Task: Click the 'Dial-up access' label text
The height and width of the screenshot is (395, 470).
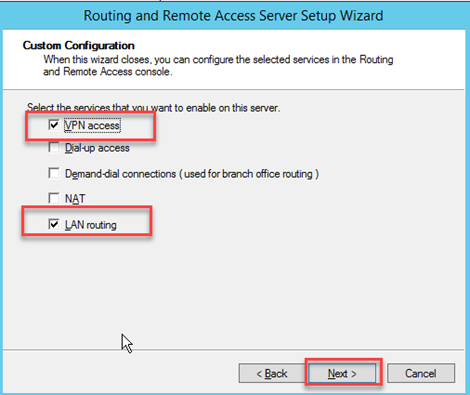Action: tap(97, 148)
